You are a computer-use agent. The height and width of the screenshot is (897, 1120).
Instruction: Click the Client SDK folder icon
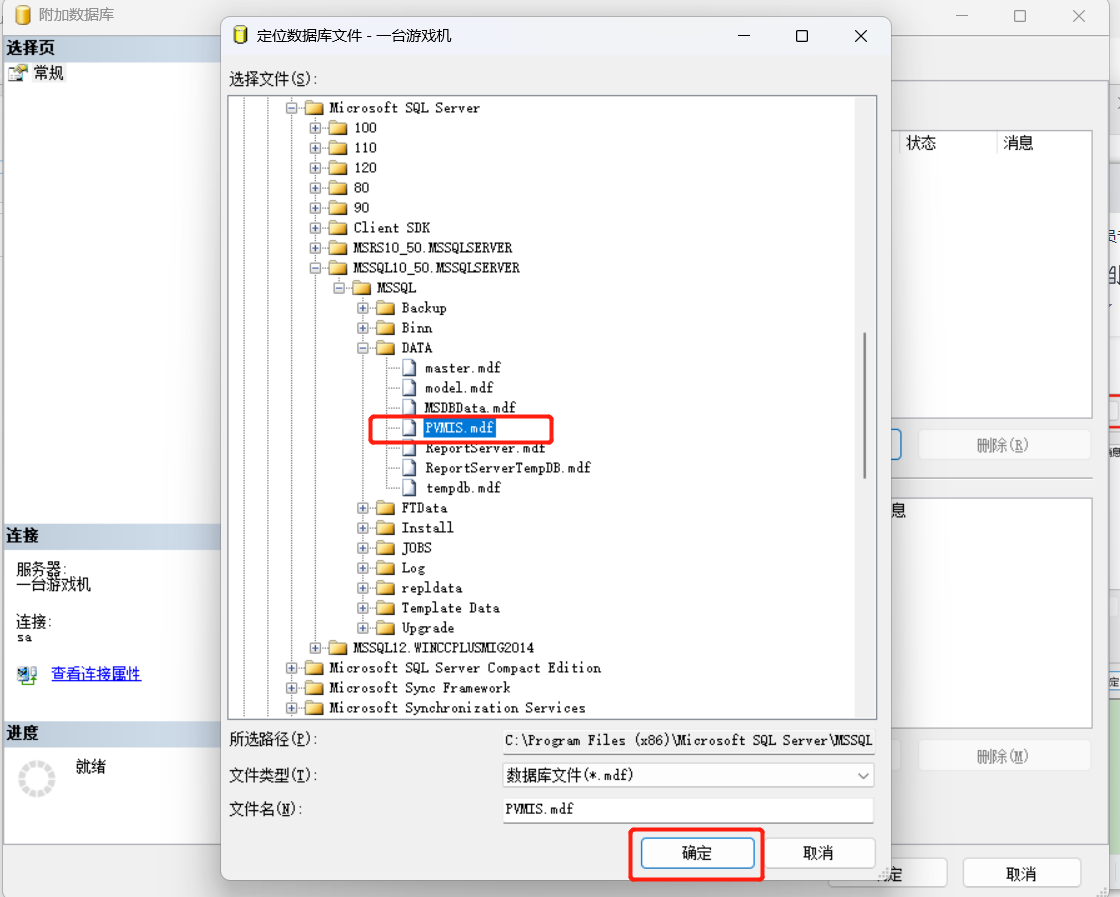(x=337, y=228)
